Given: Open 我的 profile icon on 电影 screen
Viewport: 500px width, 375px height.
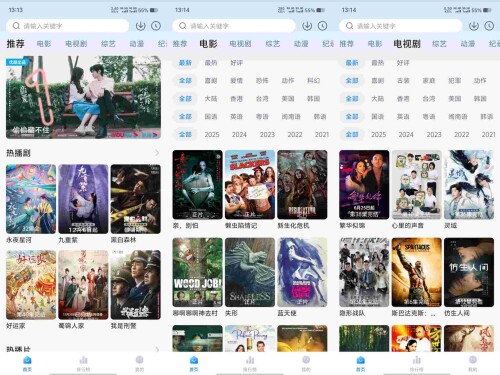Looking at the screenshot, I should (306, 360).
